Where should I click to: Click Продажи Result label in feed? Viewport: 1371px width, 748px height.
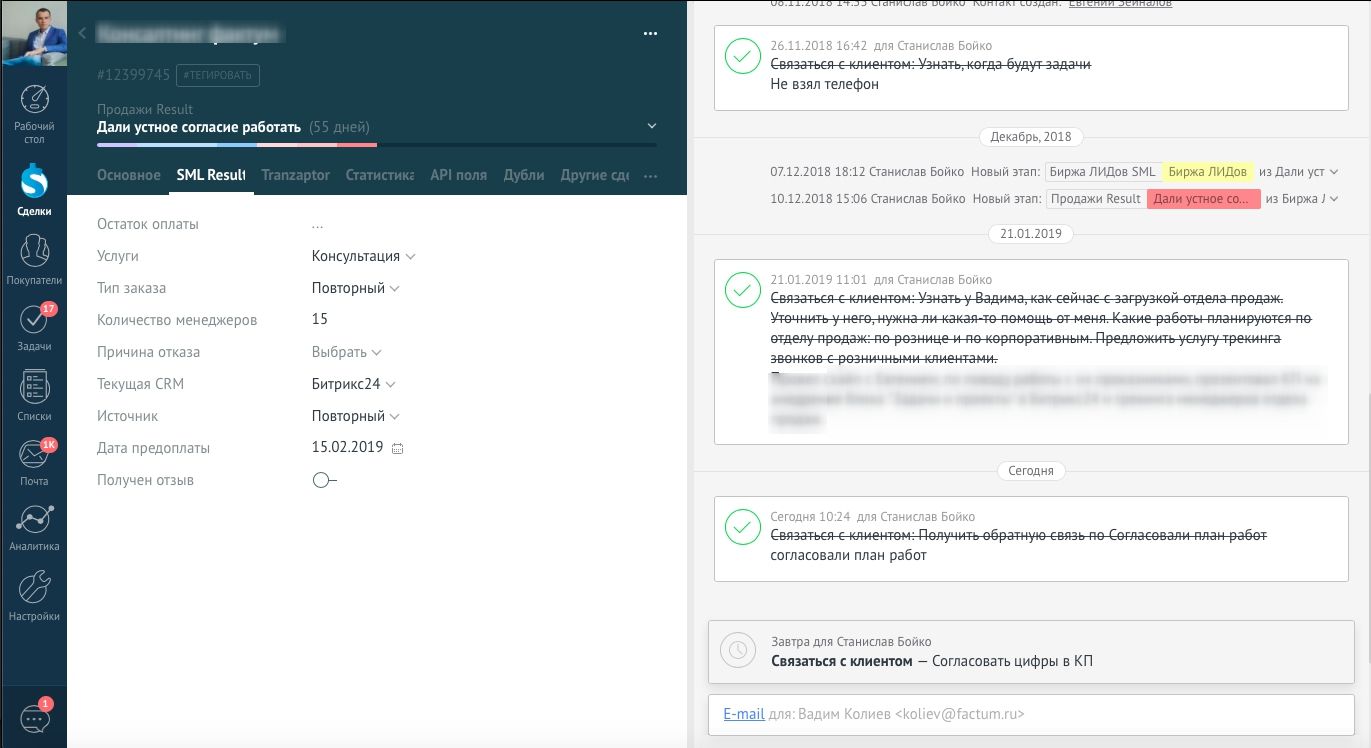(1096, 199)
